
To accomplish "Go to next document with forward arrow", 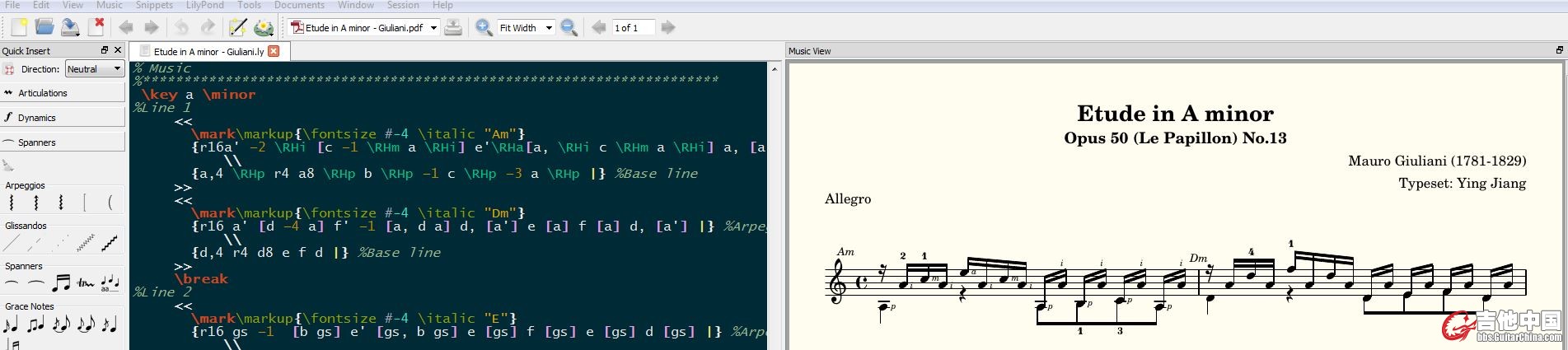I will (151, 27).
